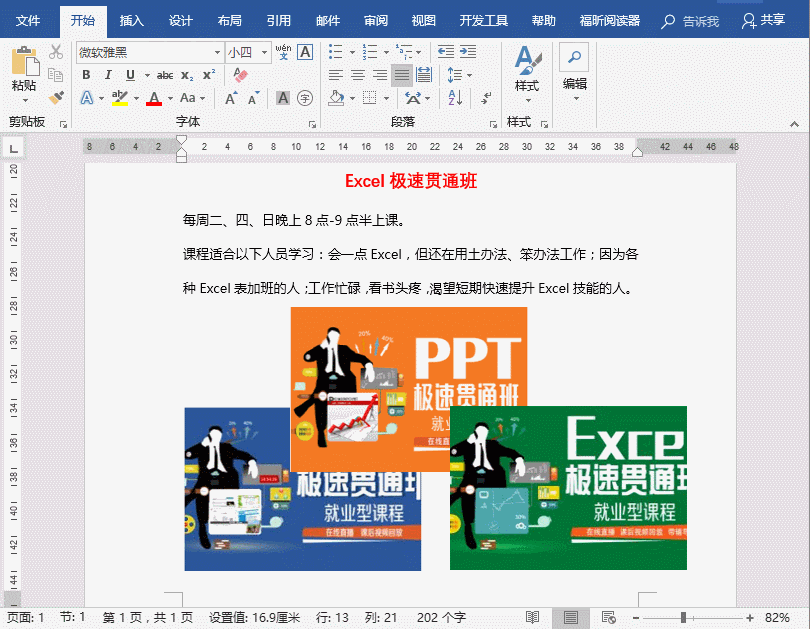This screenshot has height=629, width=810.
Task: Click the Enclose Characters 字 icon
Action: [x=305, y=98]
